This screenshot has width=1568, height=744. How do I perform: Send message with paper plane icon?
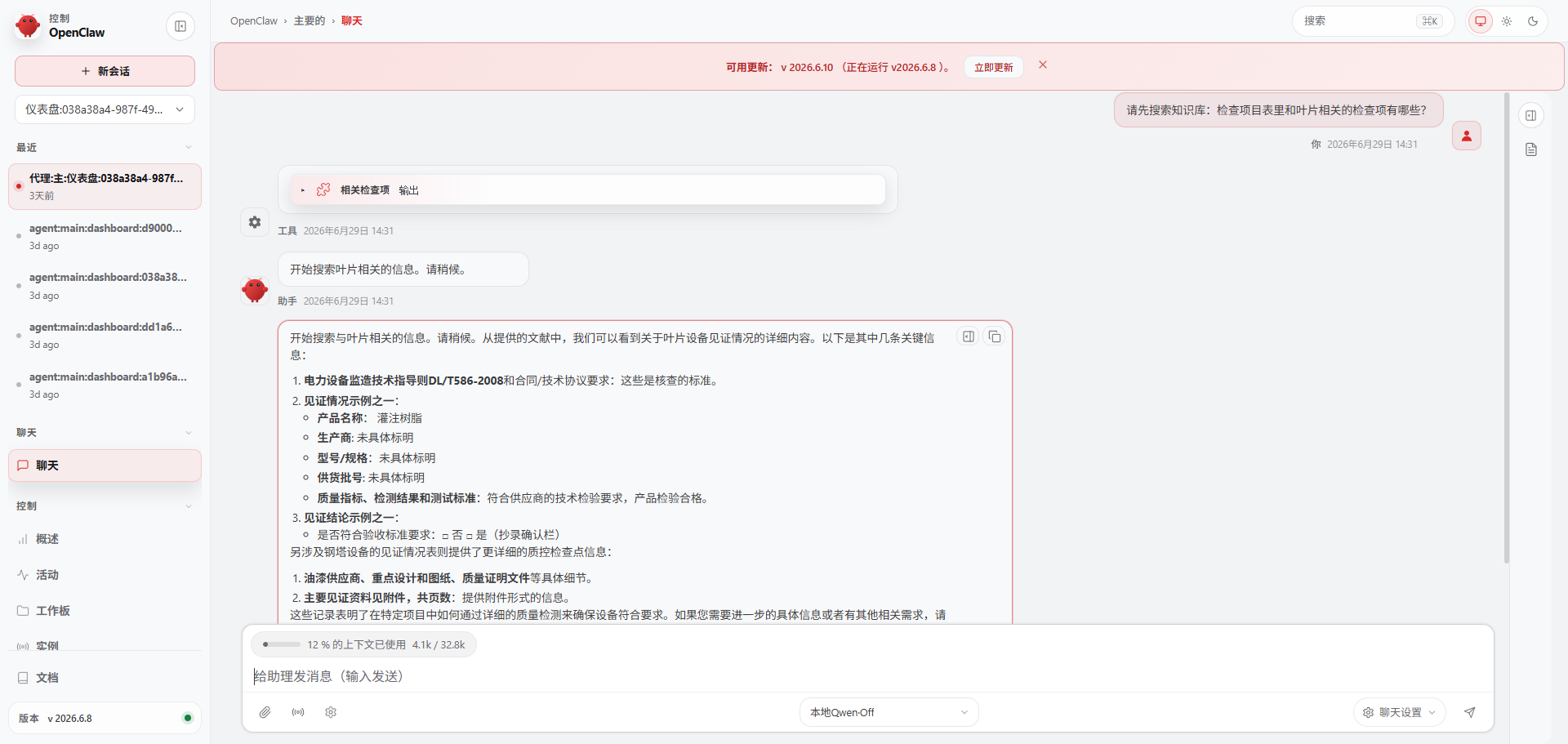click(1470, 712)
